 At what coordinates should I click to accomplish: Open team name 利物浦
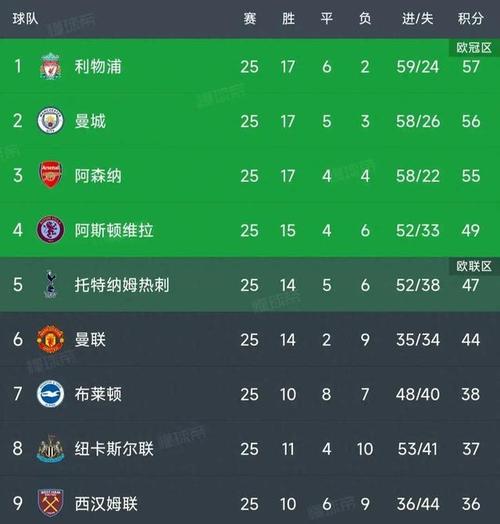point(98,66)
